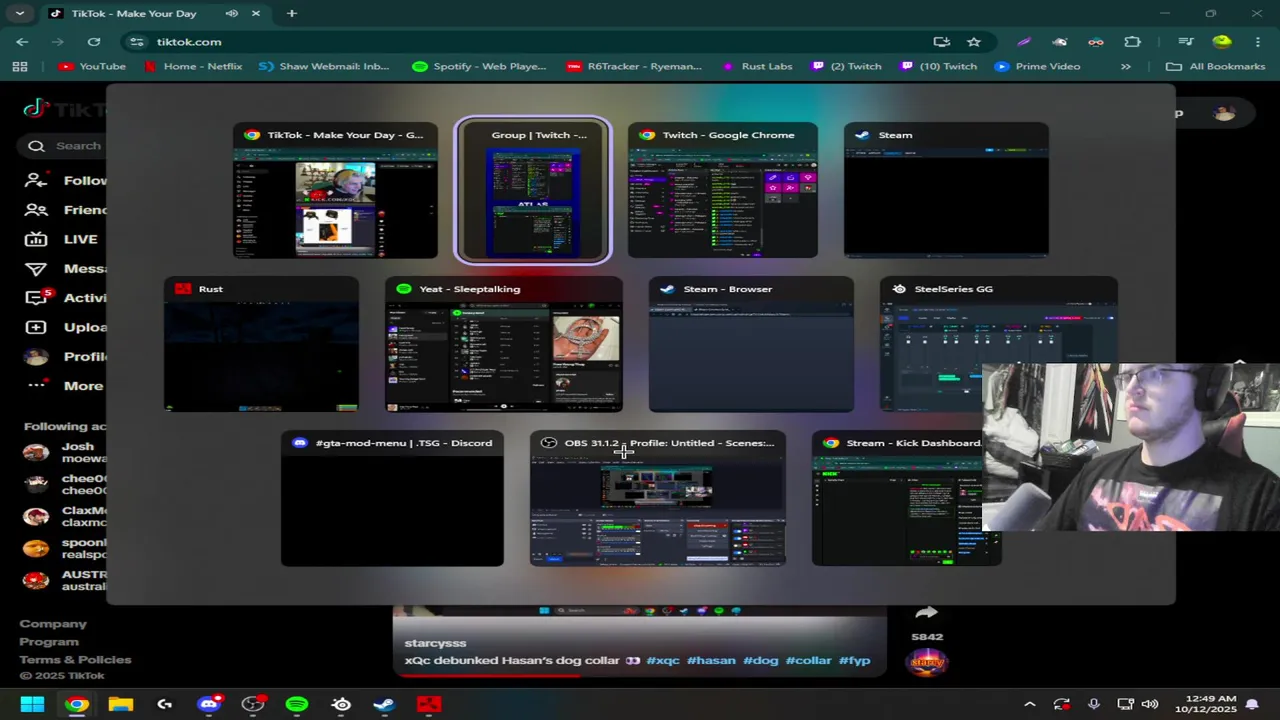Viewport: 1280px width, 720px height.
Task: Open Spotify from the taskbar
Action: (x=297, y=704)
